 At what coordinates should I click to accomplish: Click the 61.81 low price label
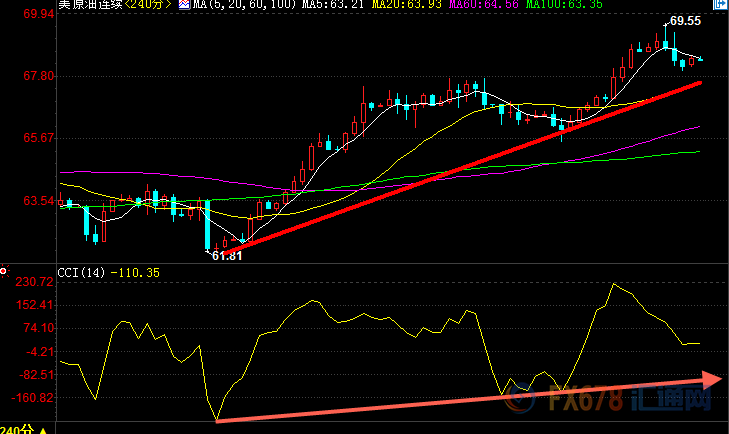227,256
